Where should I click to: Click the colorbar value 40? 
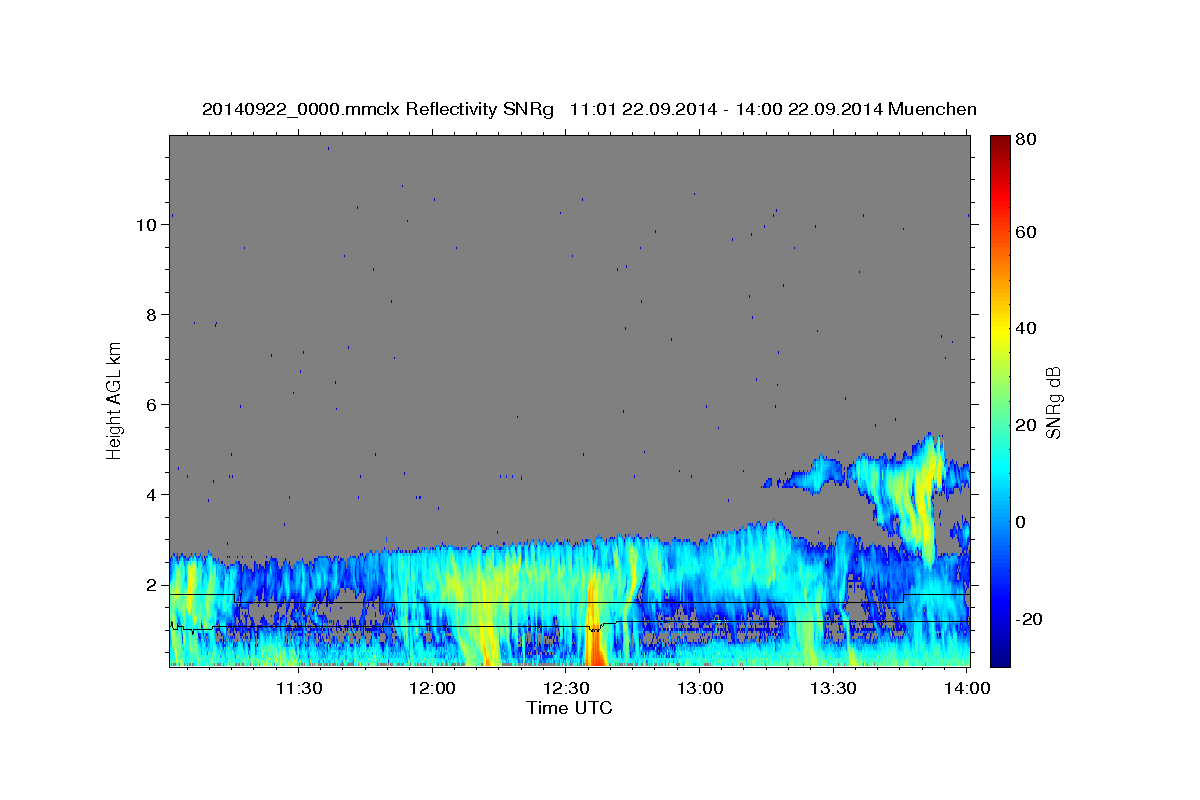point(1024,328)
